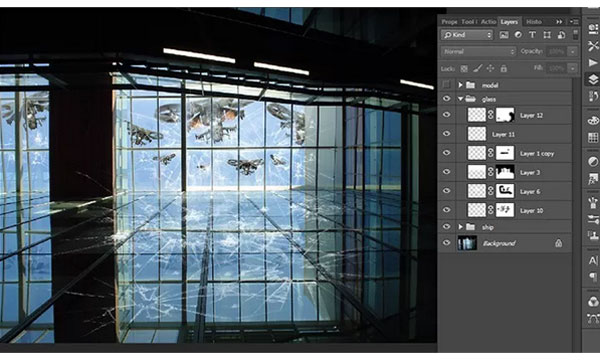
Task: Click the Fill value field
Action: 557,68
